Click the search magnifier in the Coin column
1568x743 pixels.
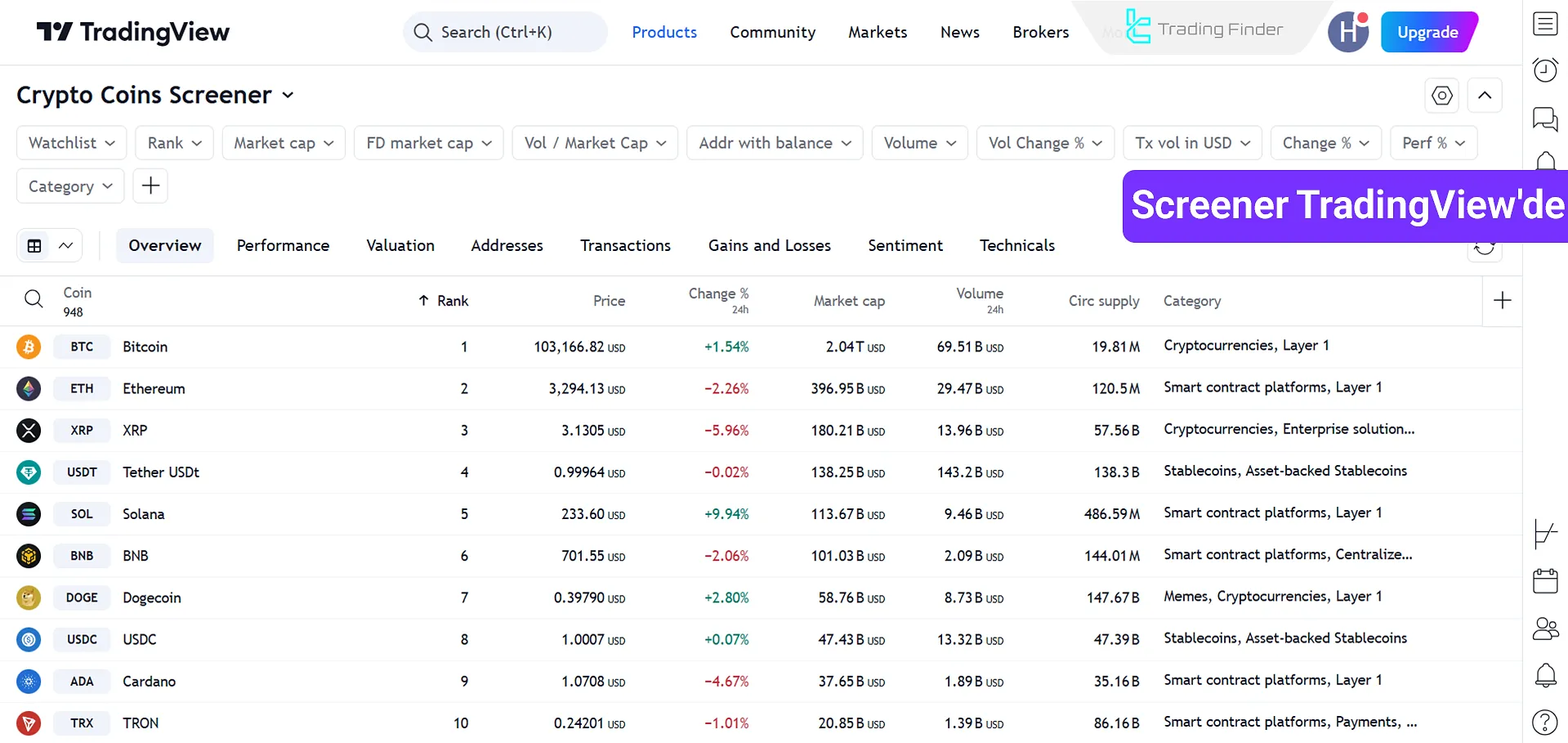click(34, 299)
